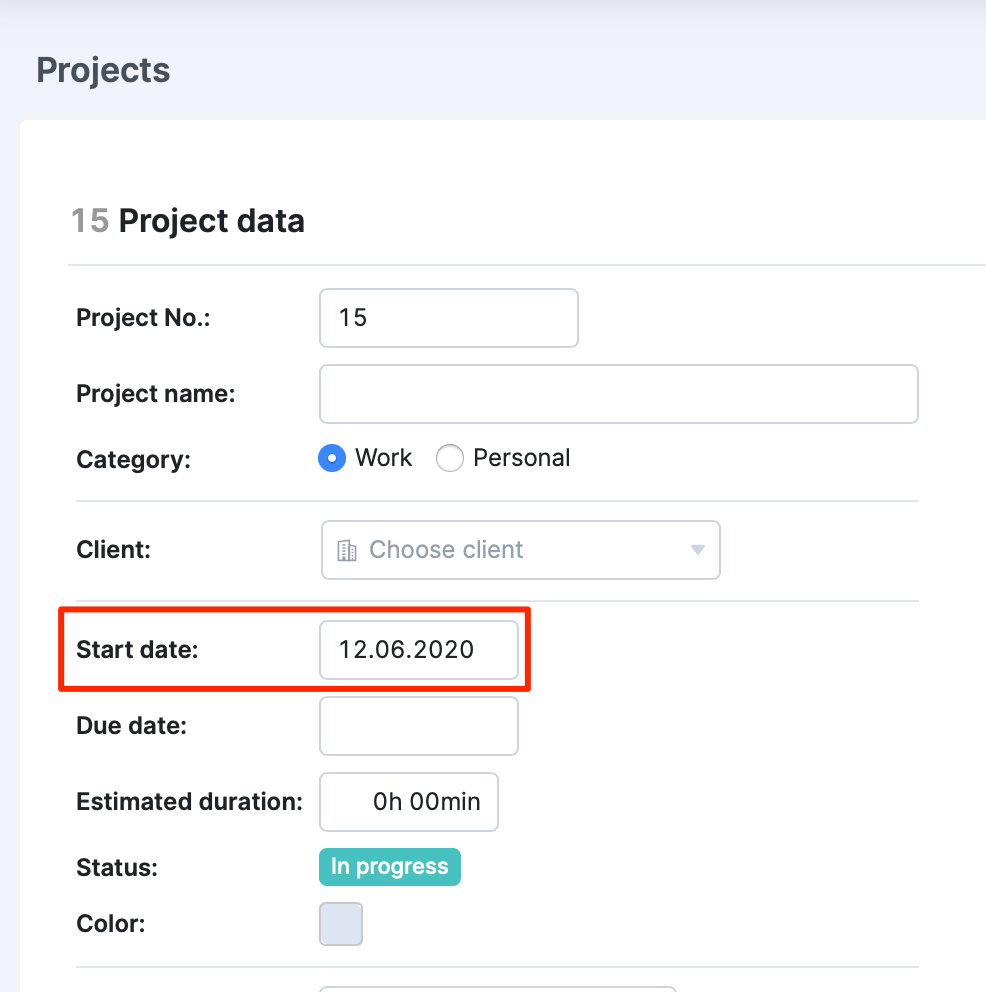The image size is (986, 992).
Task: Click the In progress status badge
Action: pos(390,867)
